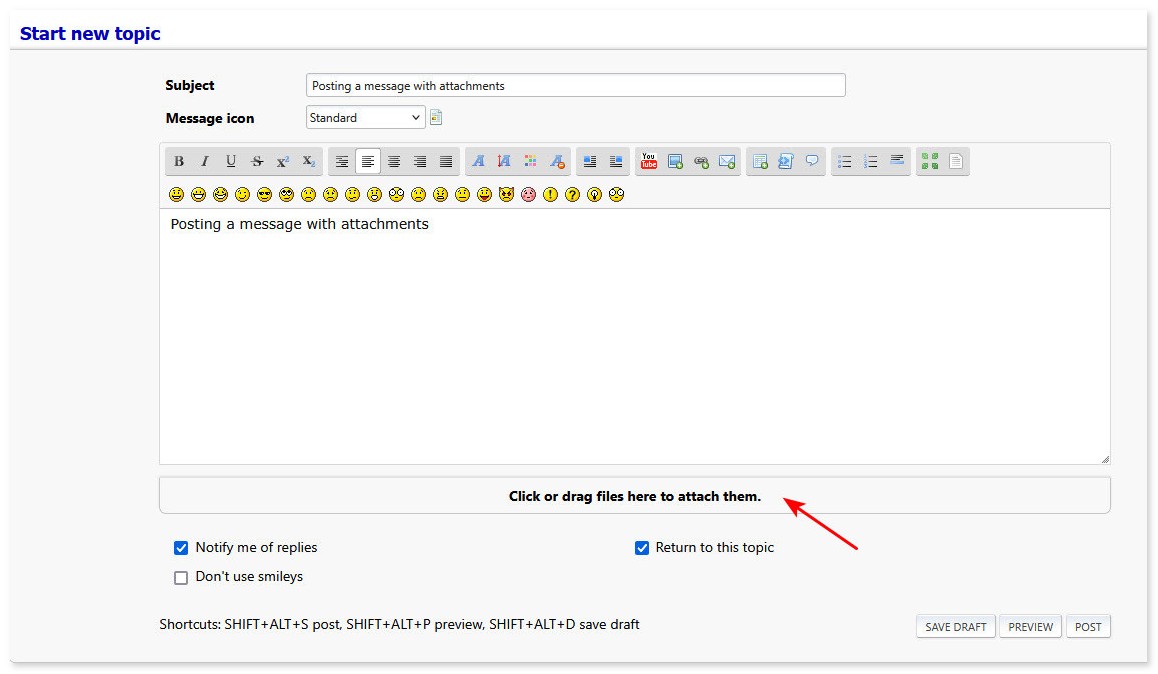
Task: Uncheck Notify me of replies
Action: (x=181, y=547)
